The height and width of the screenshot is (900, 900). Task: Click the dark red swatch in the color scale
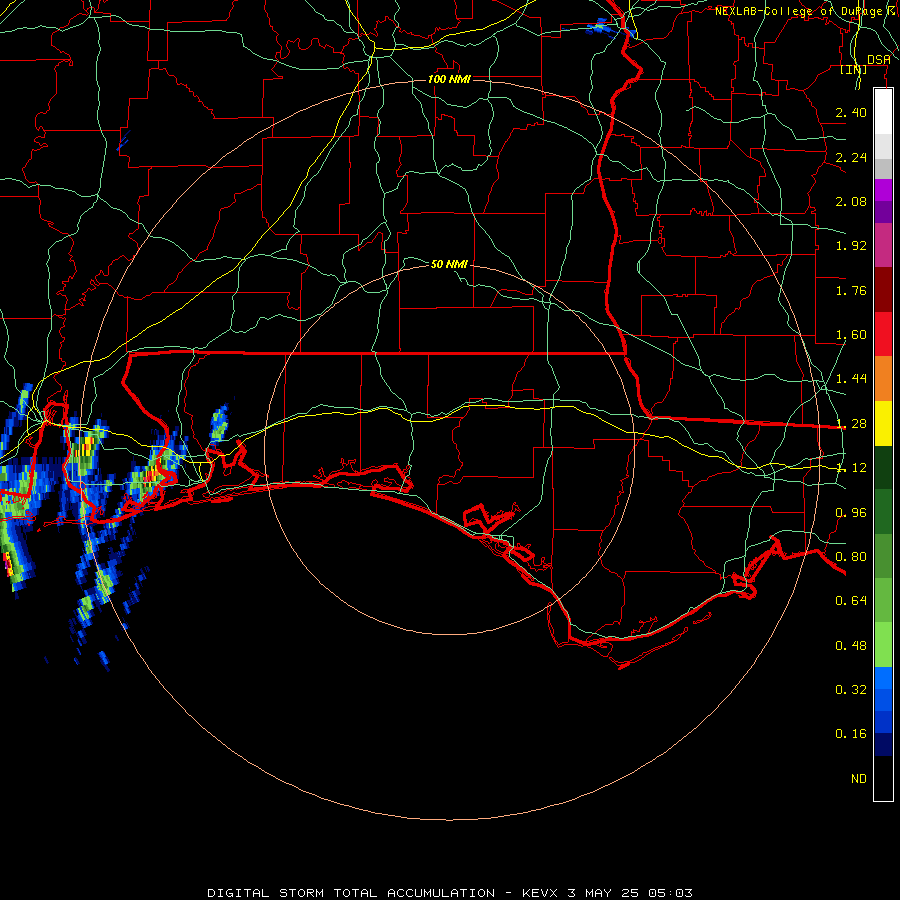pos(883,290)
